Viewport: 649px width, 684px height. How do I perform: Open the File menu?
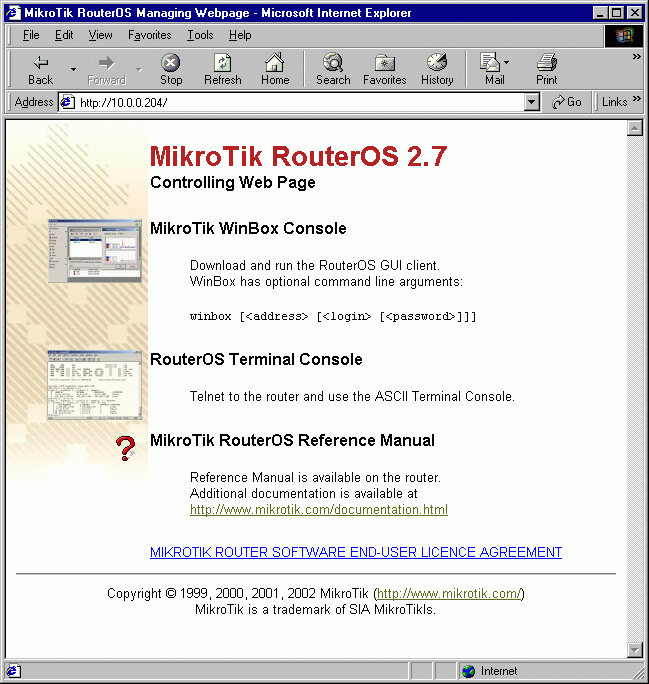tap(31, 35)
